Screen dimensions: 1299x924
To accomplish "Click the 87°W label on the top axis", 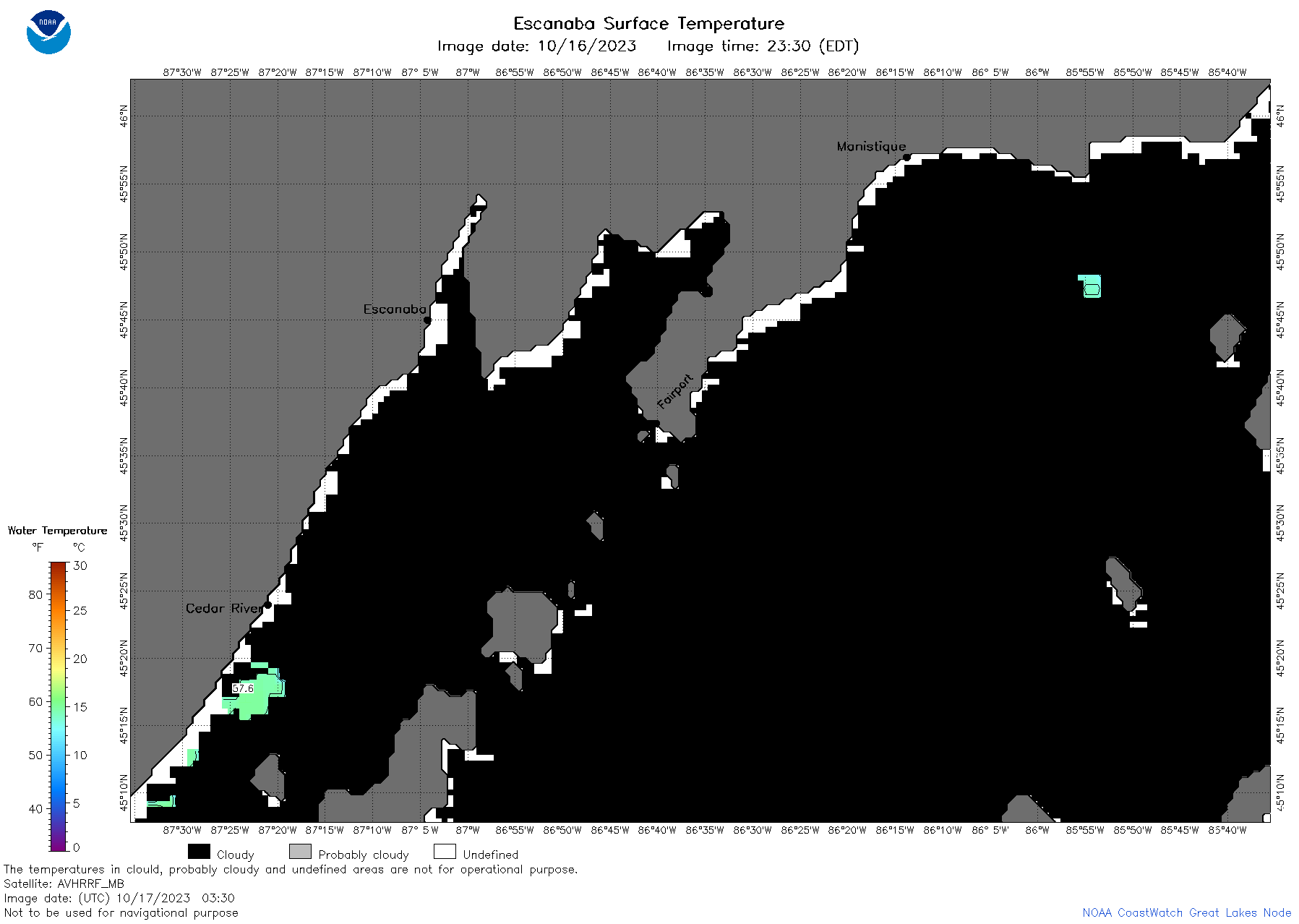I will pyautogui.click(x=468, y=72).
